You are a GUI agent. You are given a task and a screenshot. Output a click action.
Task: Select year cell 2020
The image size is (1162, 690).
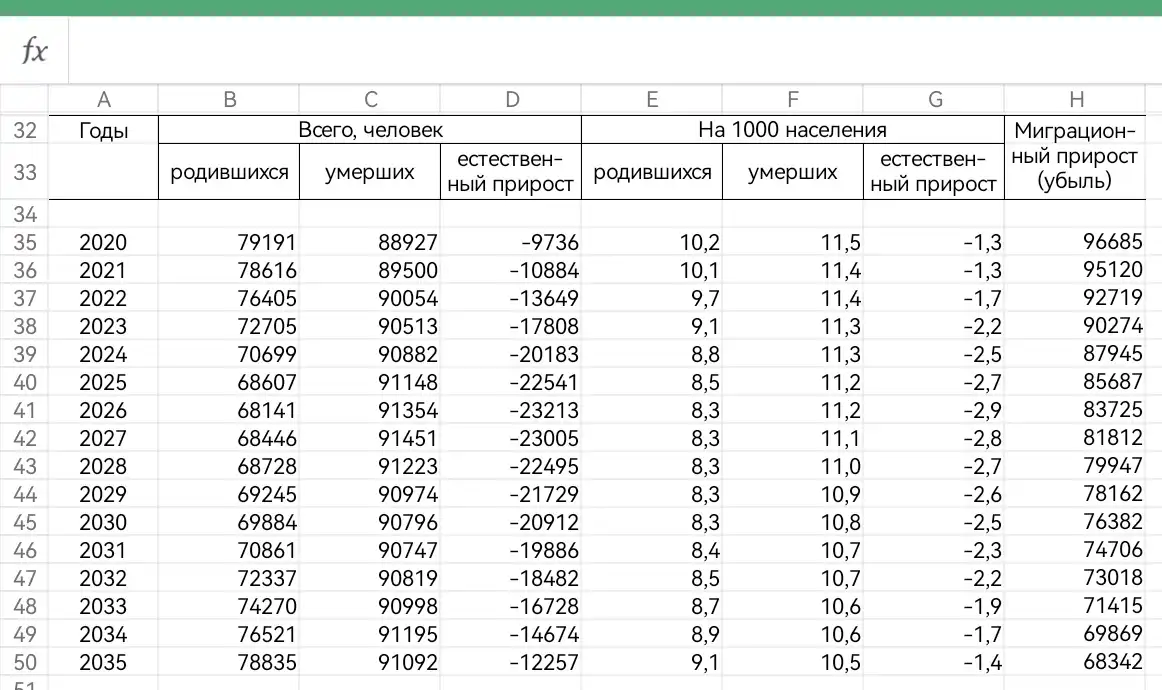[103, 242]
